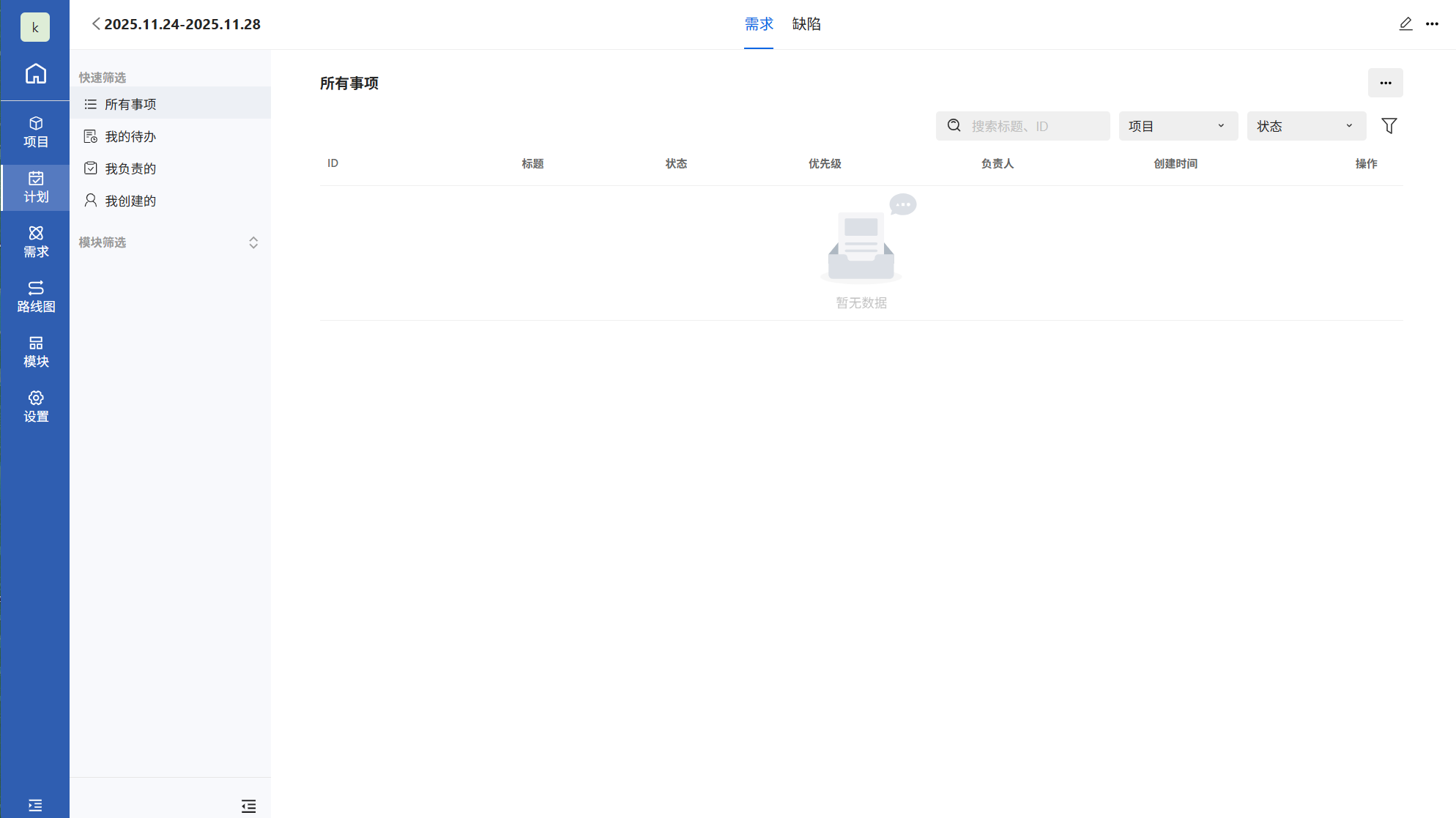This screenshot has width=1456, height=818.
Task: Open the 项目 section in sidebar
Action: 35,132
